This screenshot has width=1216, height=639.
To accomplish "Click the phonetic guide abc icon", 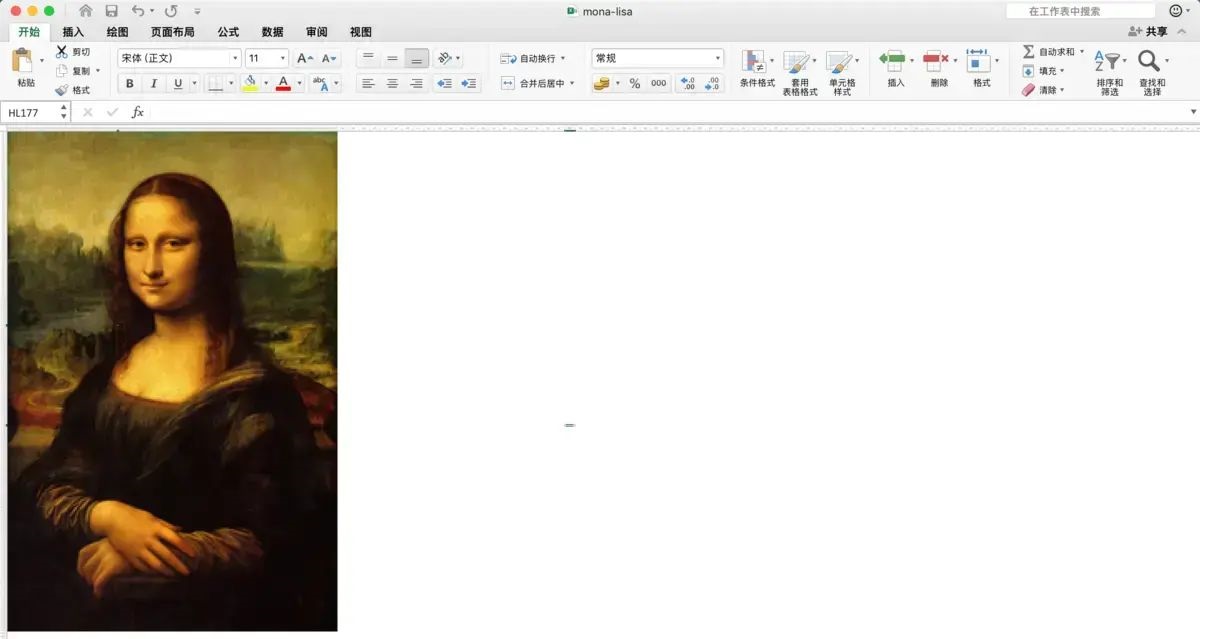I will coord(320,84).
